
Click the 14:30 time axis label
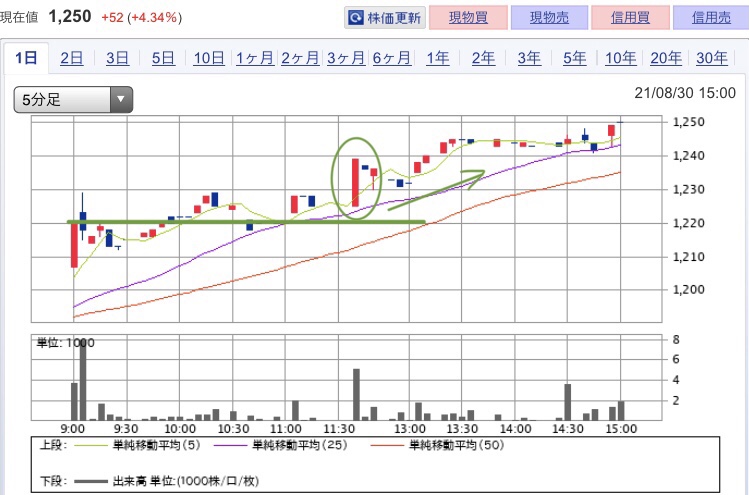tap(567, 429)
